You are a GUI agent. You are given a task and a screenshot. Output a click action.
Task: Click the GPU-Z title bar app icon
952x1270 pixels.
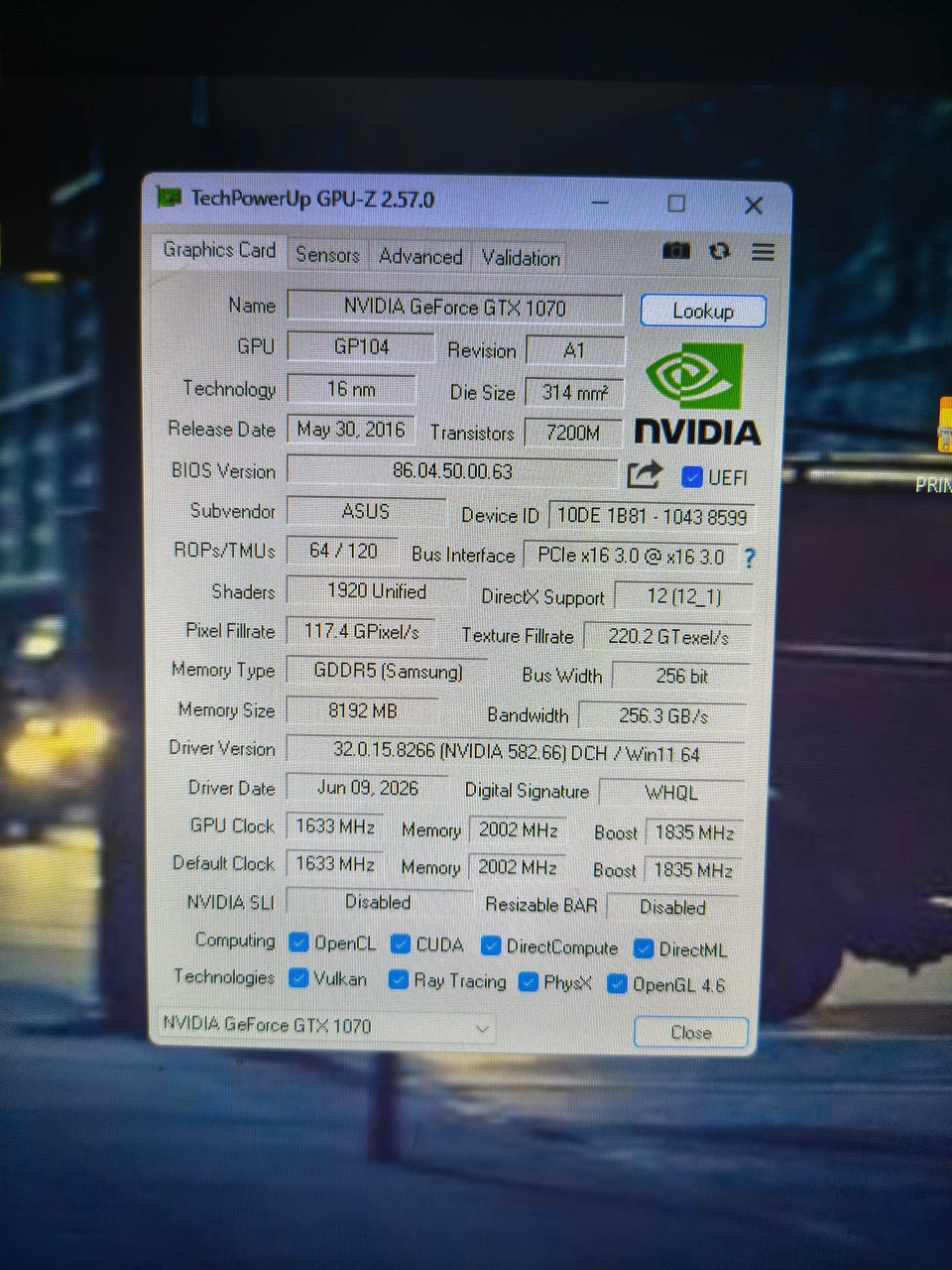170,197
